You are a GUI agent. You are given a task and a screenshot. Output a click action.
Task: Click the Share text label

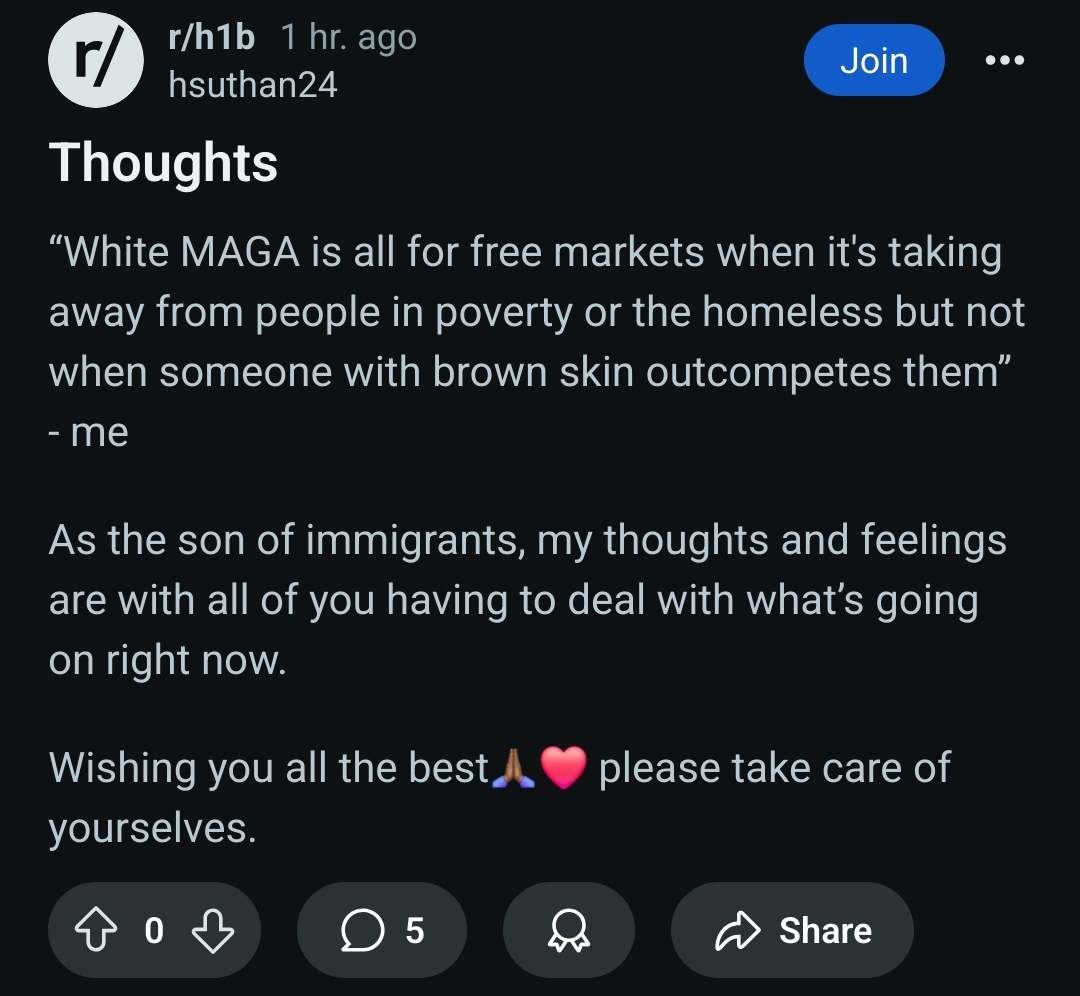[x=825, y=931]
